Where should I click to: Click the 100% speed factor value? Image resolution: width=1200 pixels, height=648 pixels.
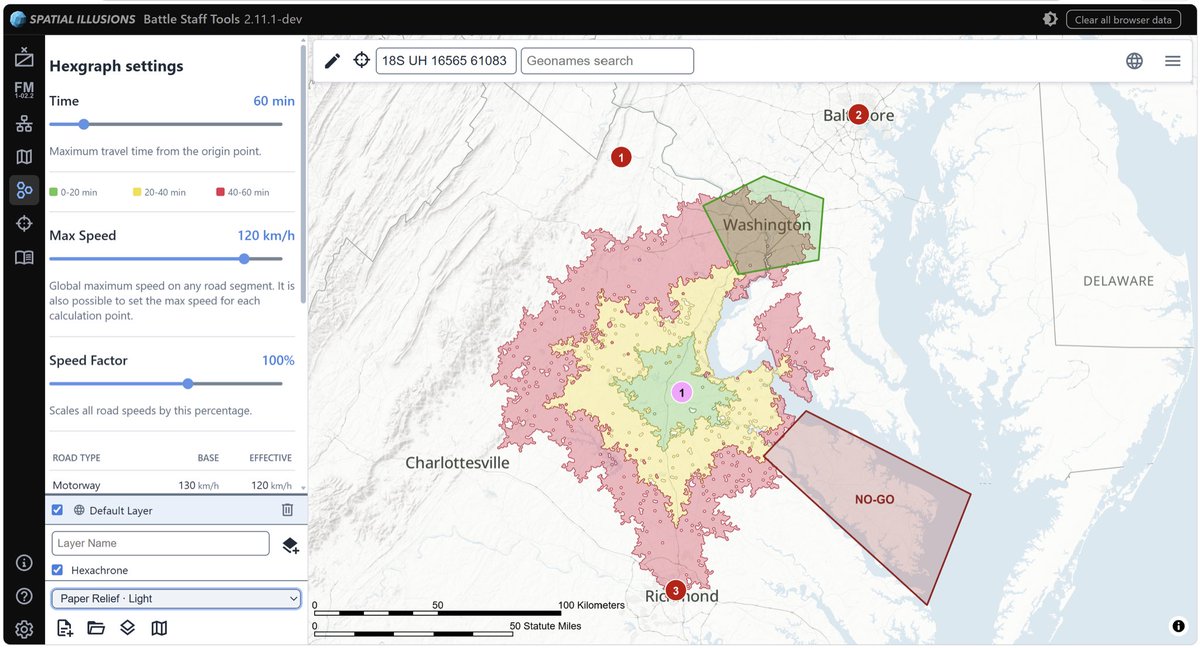tap(278, 360)
